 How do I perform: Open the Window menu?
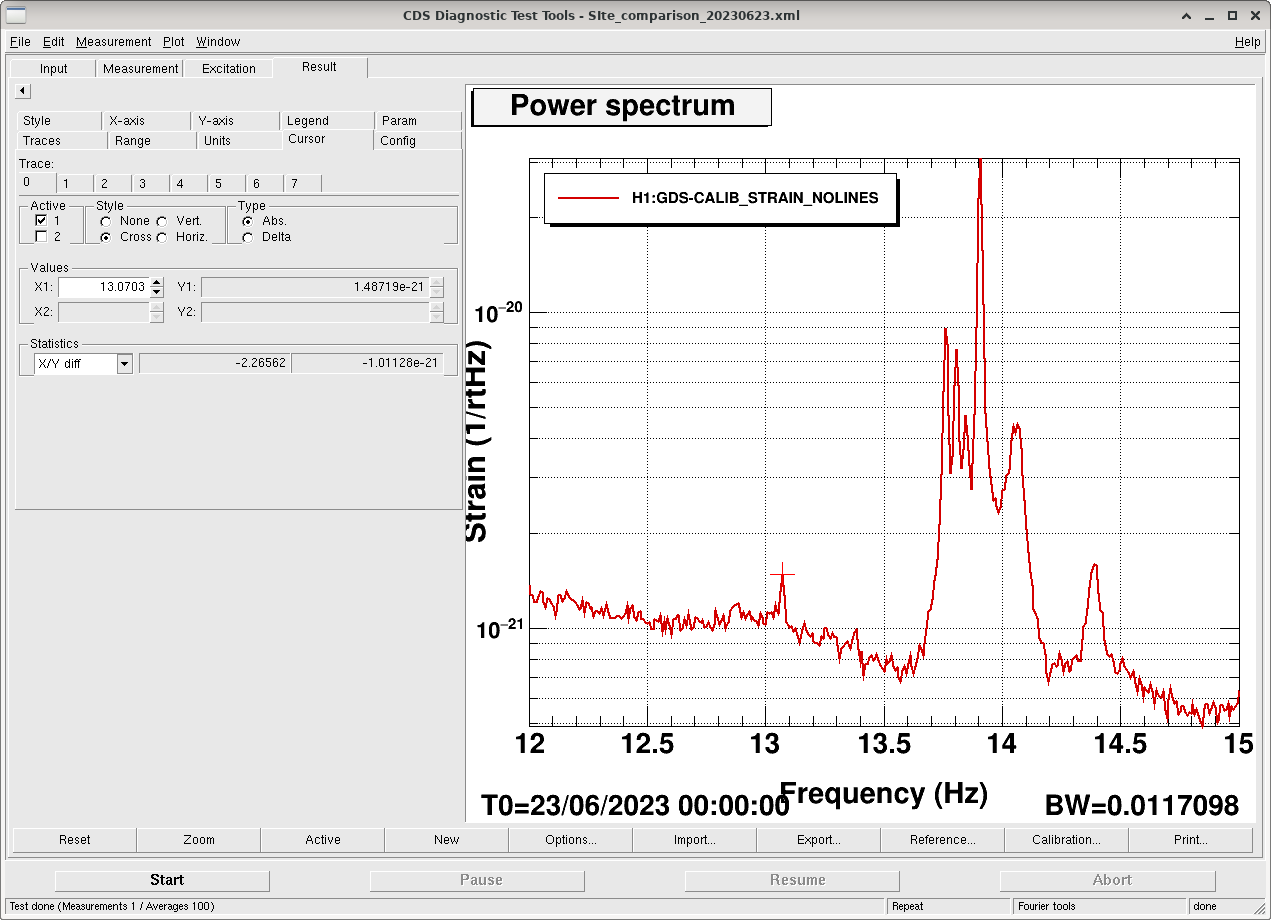(x=218, y=42)
